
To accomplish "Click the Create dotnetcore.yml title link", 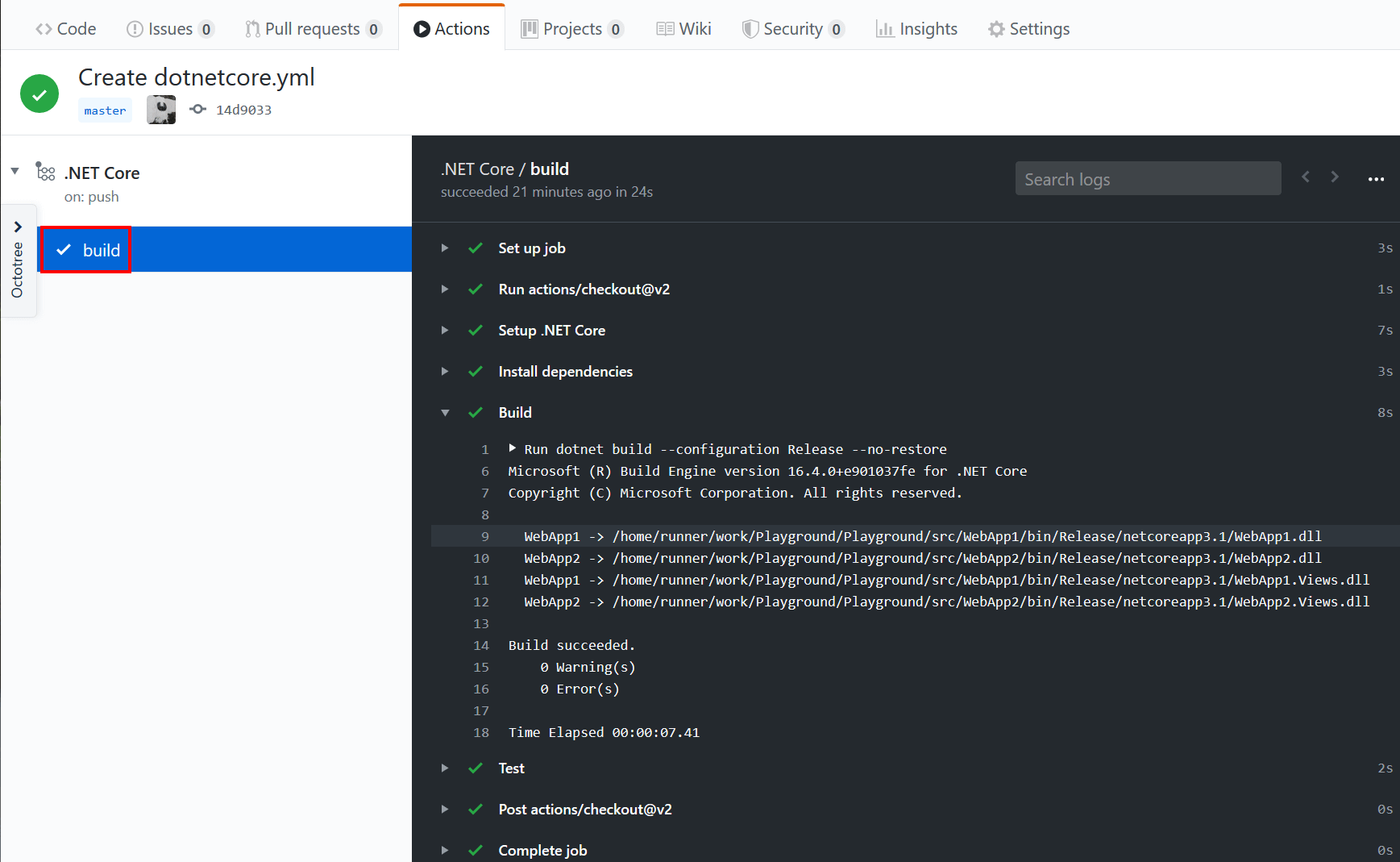I will tap(196, 77).
